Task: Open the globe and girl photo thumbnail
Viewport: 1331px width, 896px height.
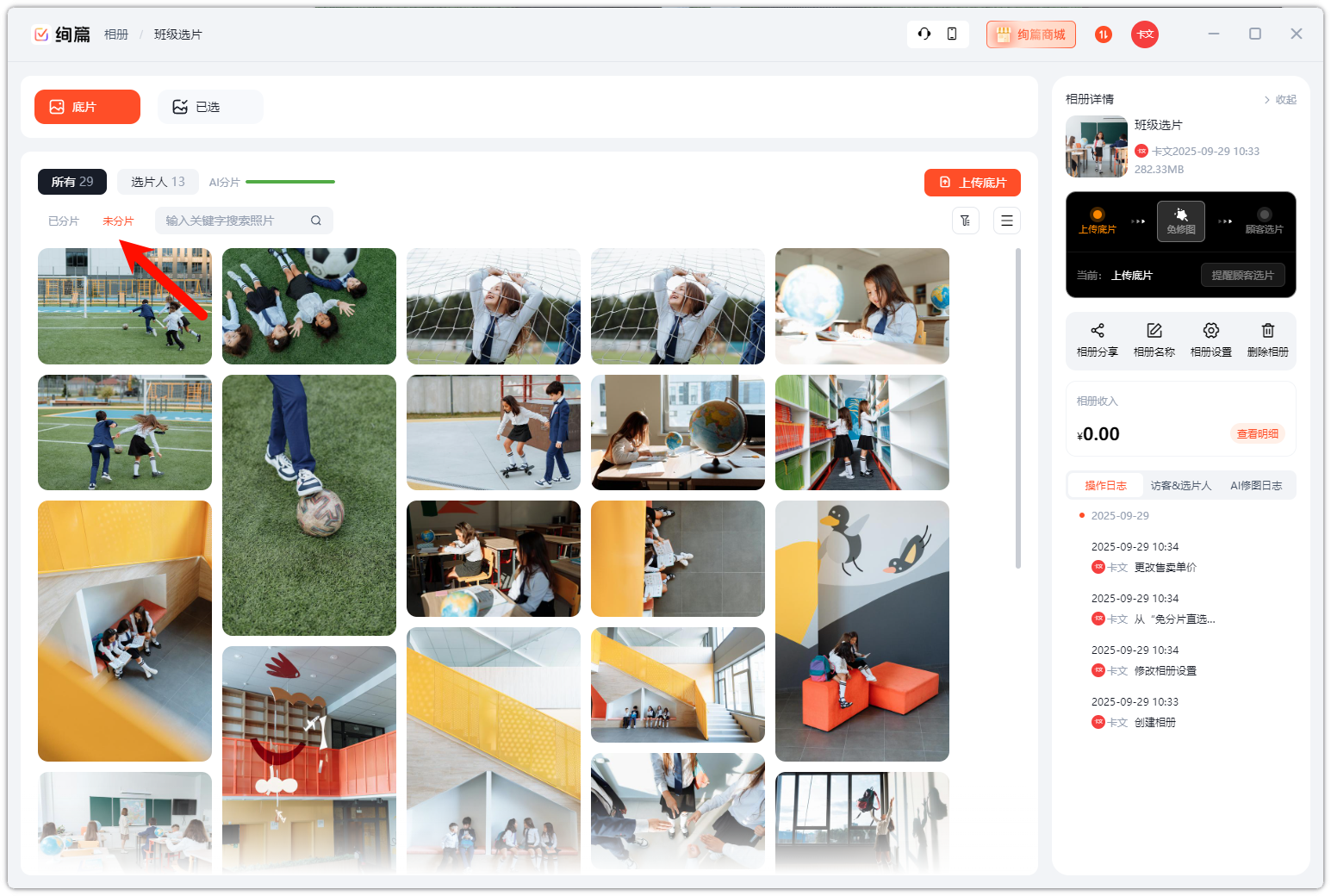Action: click(861, 306)
